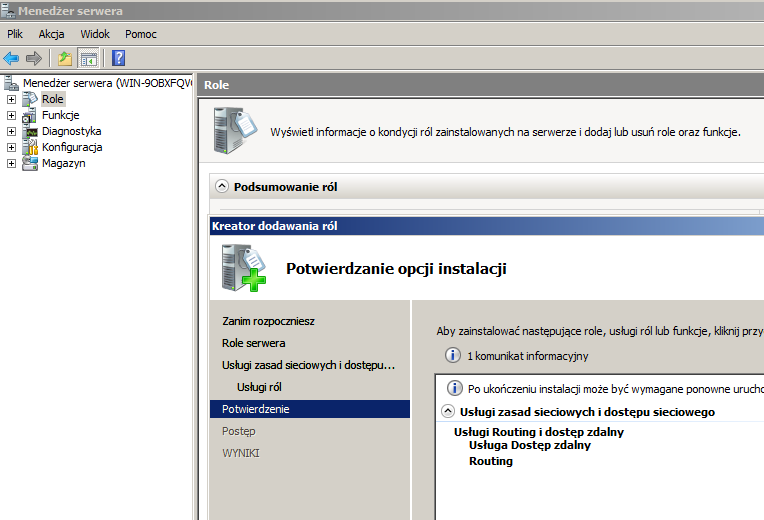Click the Menedżer serwera title bar icon

click(7, 10)
